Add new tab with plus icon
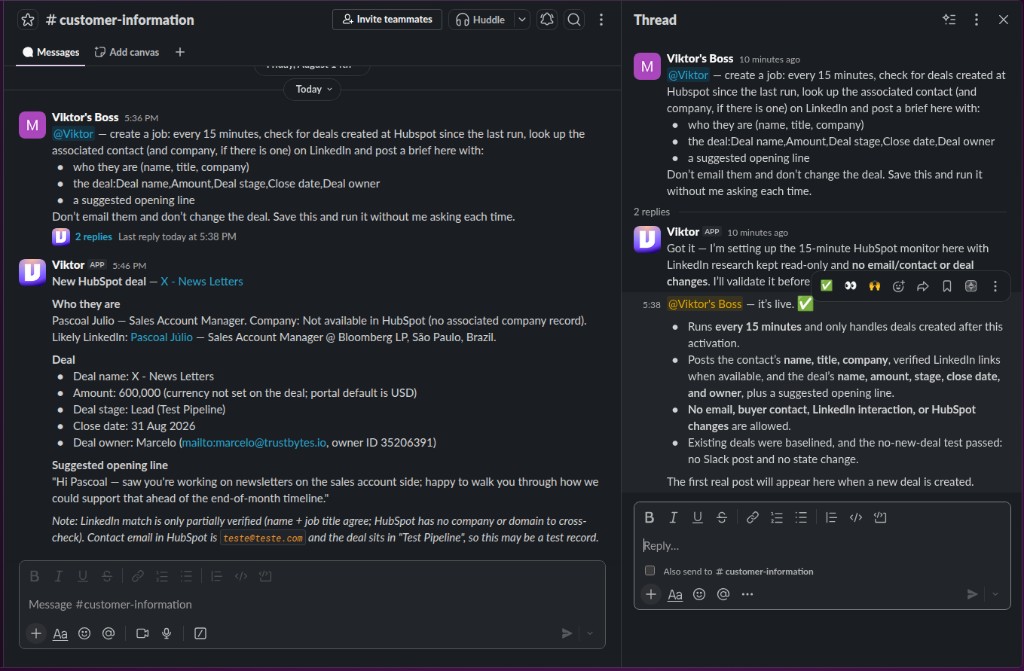Screen dimensions: 1024x671 click(x=180, y=52)
